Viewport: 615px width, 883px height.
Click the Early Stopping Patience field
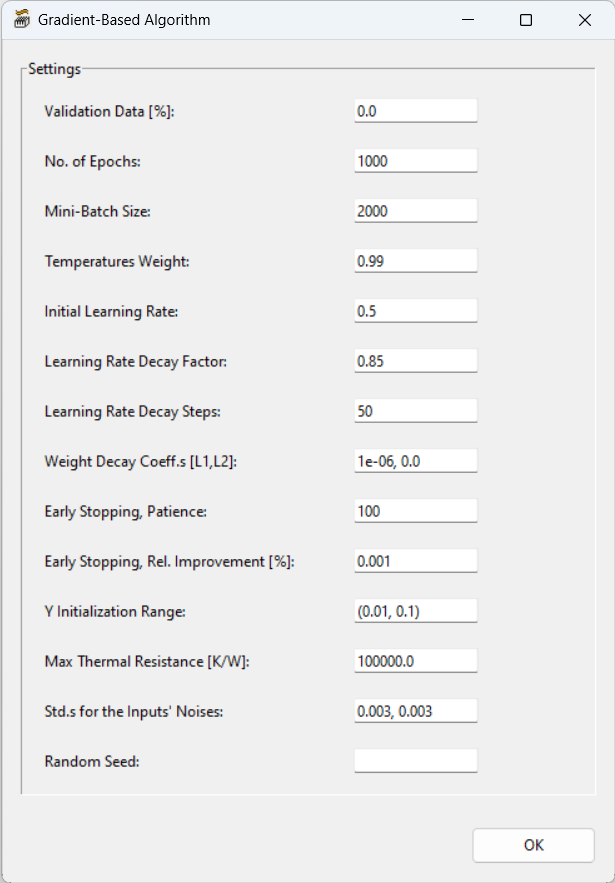tap(415, 510)
